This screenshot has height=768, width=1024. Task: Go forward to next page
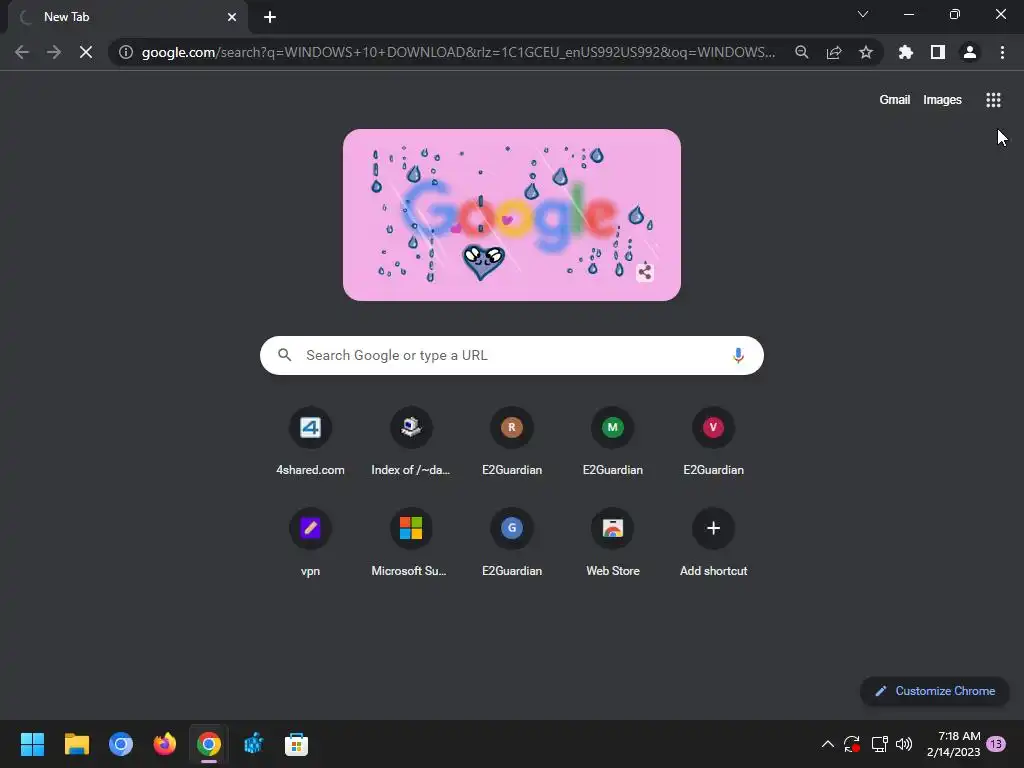tap(54, 52)
